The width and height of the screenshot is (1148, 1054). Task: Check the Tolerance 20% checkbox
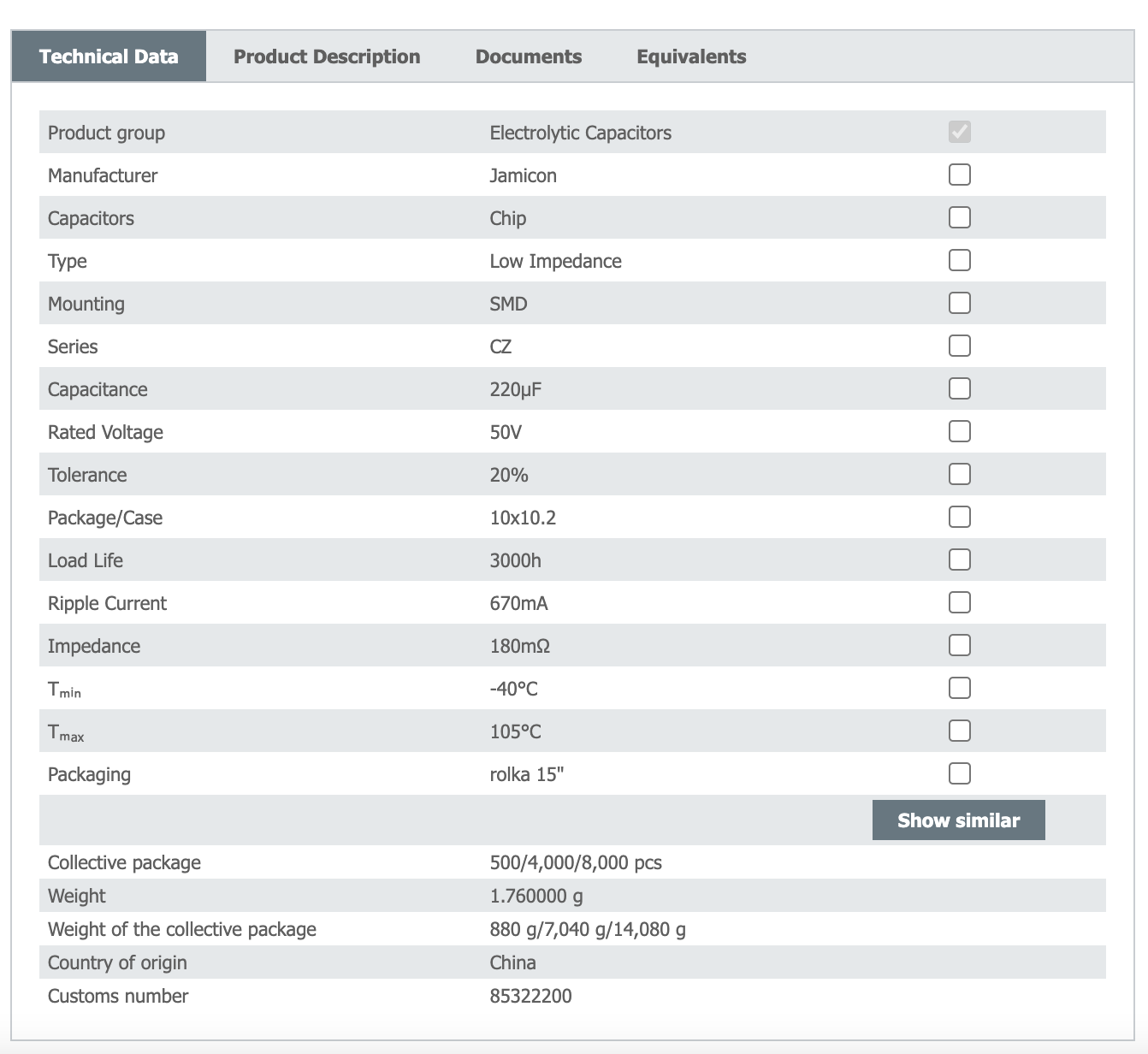960,474
